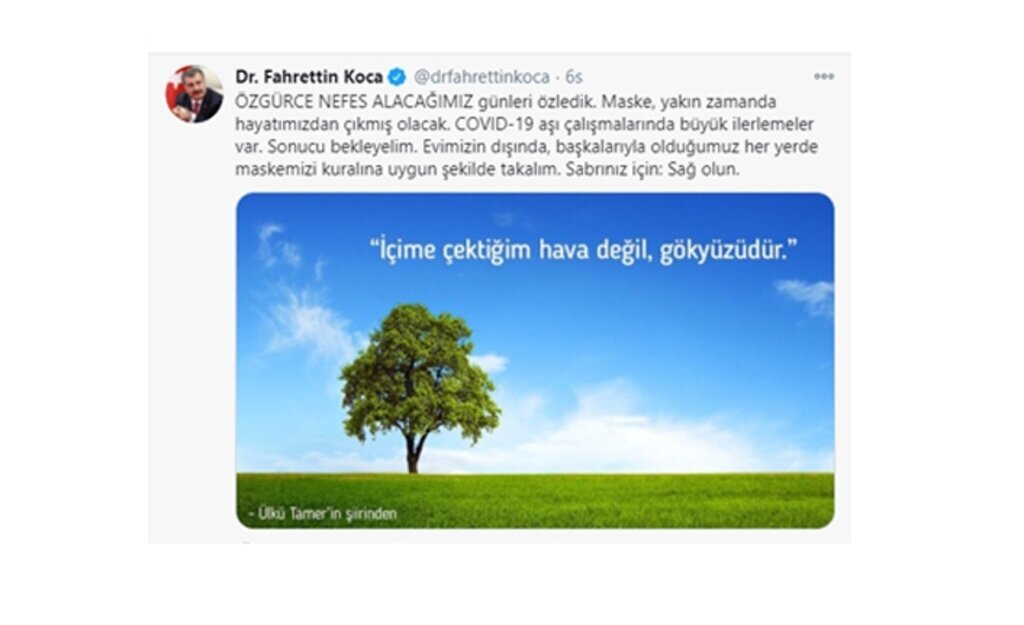Click the blue verified badge
1024x625 pixels.
coord(396,77)
